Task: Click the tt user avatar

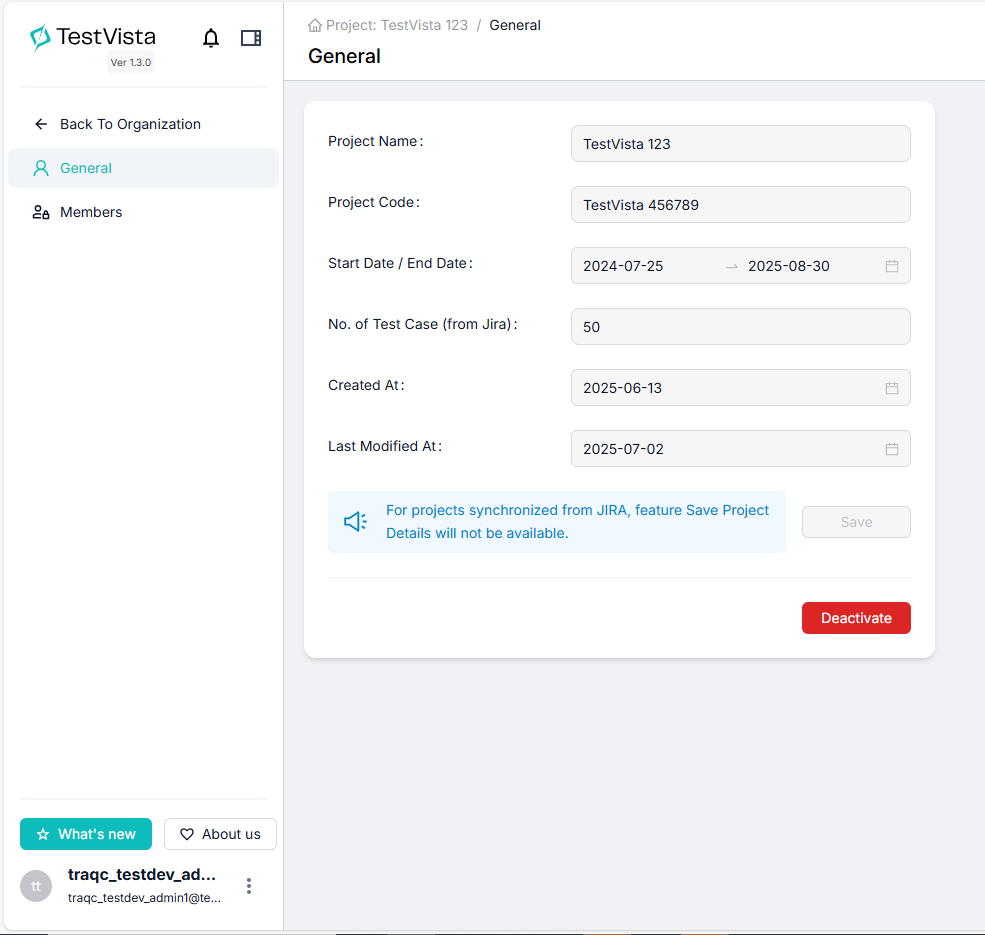Action: [36, 886]
